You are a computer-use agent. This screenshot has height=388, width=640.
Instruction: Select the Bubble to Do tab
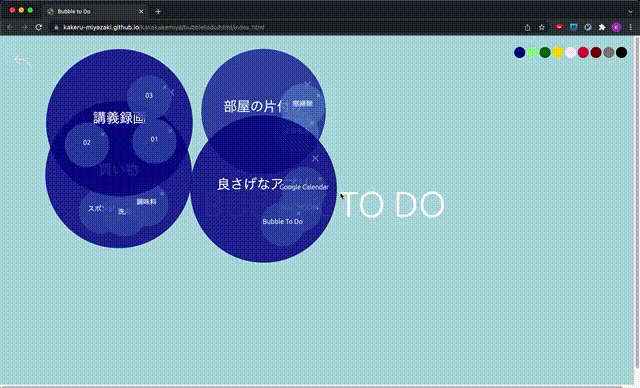pos(95,11)
